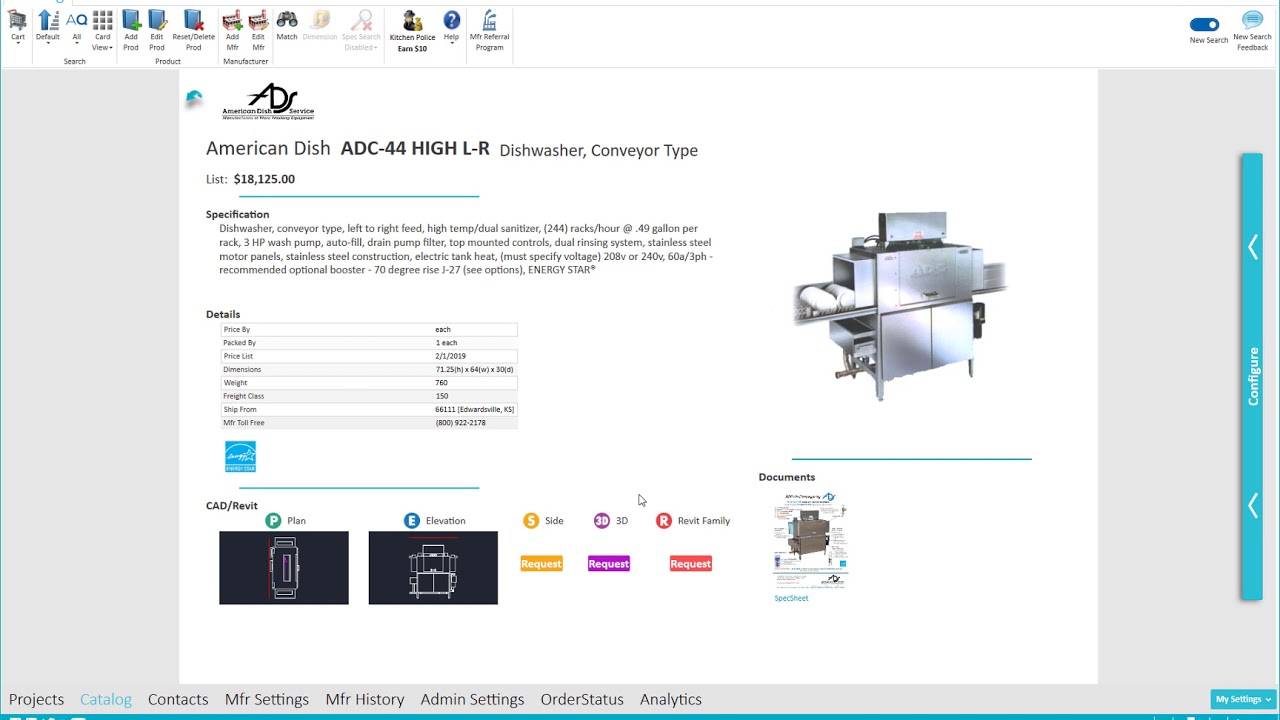The height and width of the screenshot is (720, 1280).
Task: Click the Energy Star logo
Action: coord(240,456)
